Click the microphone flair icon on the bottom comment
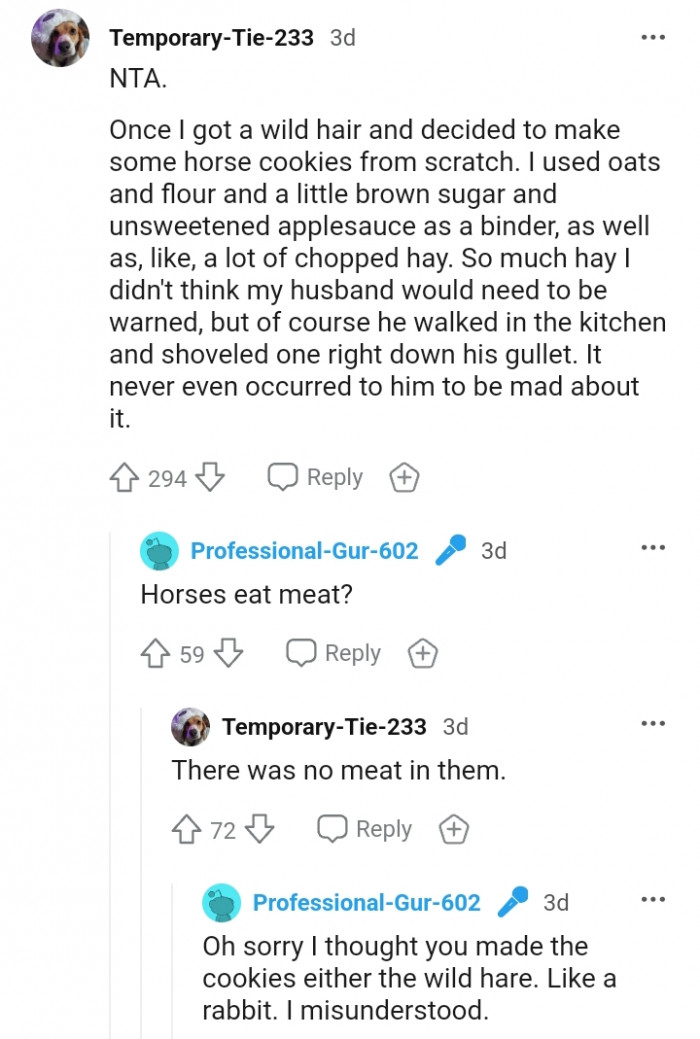 [514, 902]
